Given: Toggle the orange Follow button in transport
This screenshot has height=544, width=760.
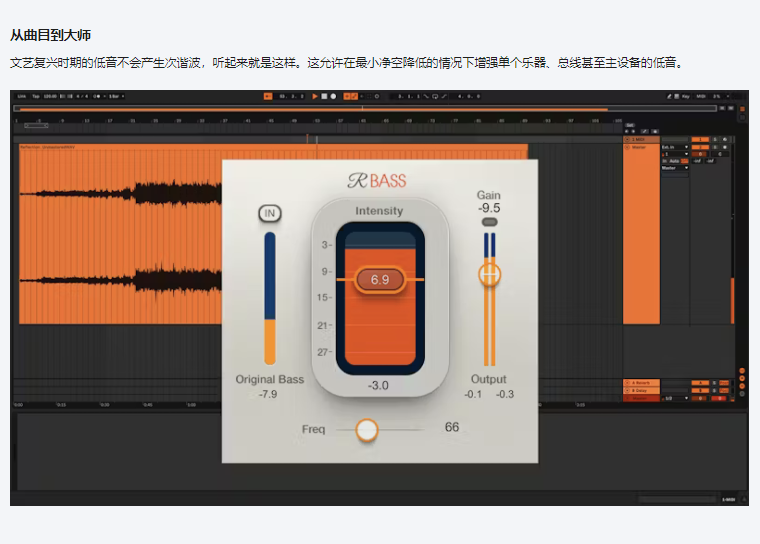Looking at the screenshot, I should point(268,96).
